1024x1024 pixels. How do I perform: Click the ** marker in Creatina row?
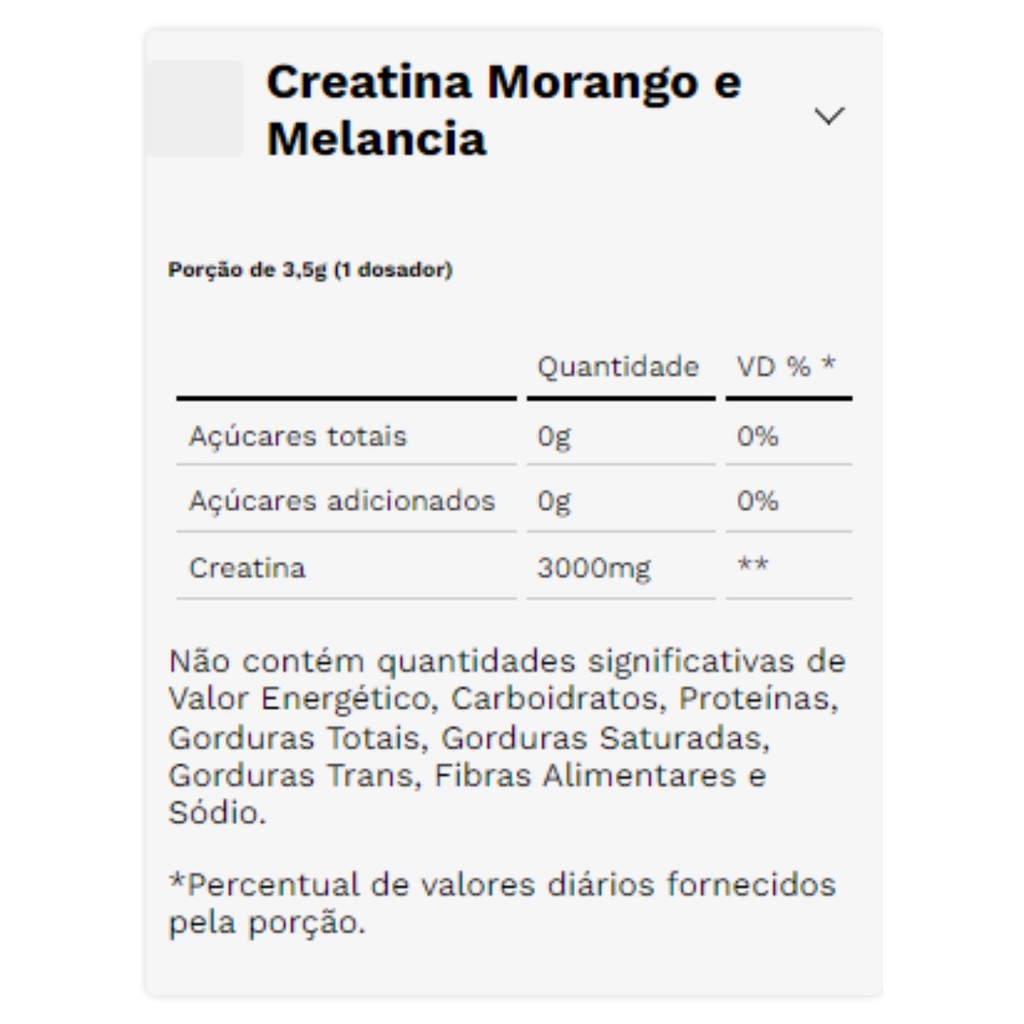(752, 566)
